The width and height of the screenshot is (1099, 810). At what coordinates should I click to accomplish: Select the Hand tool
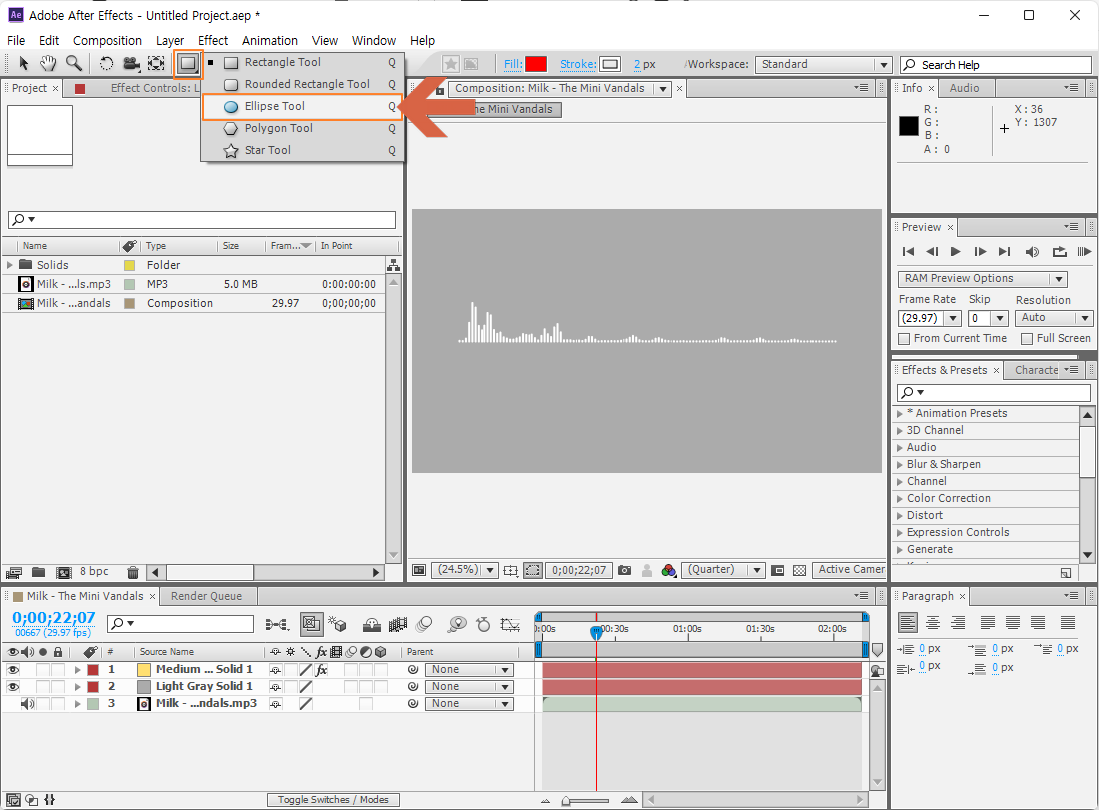[48, 64]
